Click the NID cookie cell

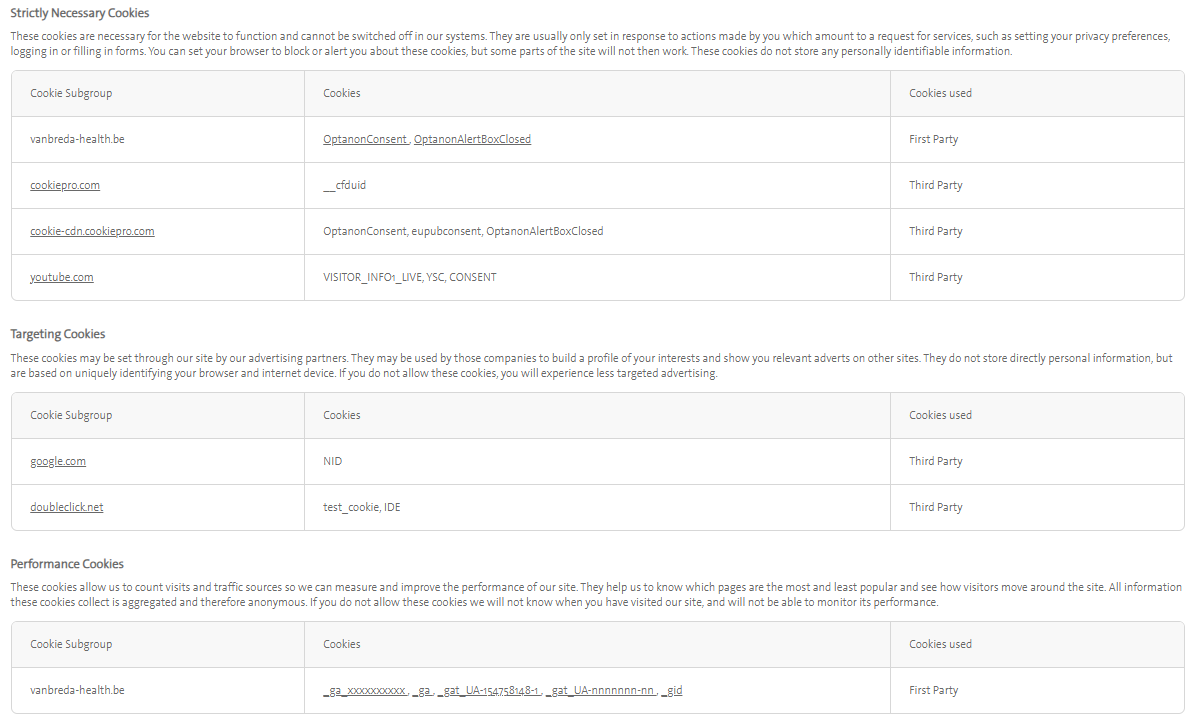click(333, 461)
